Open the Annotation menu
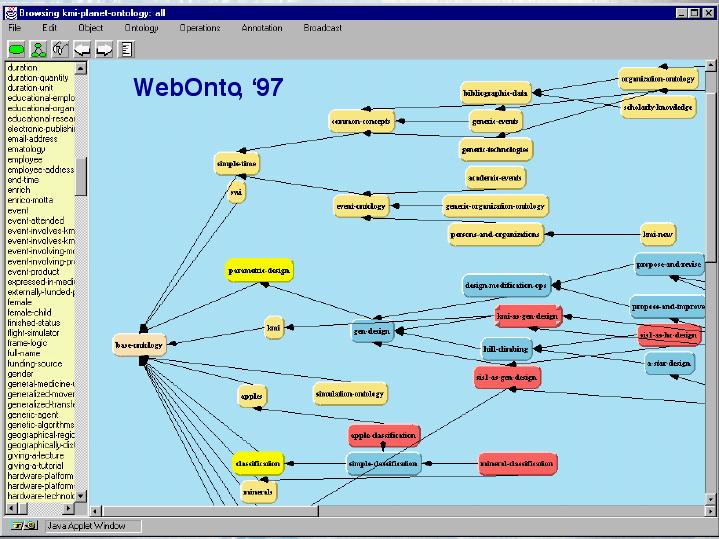The height and width of the screenshot is (539, 719). (x=262, y=28)
